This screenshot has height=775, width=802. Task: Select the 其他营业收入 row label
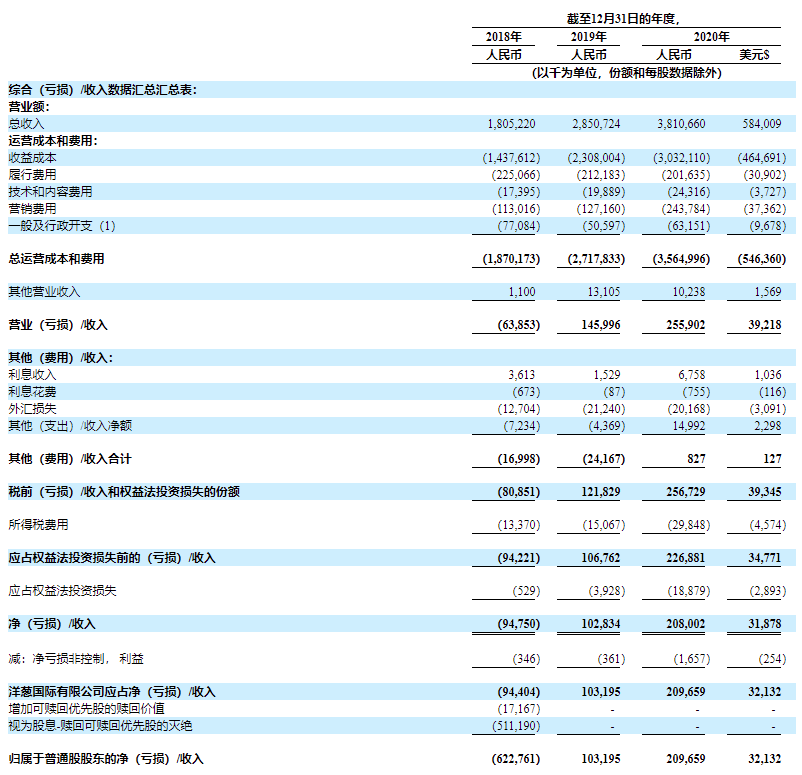(44, 292)
